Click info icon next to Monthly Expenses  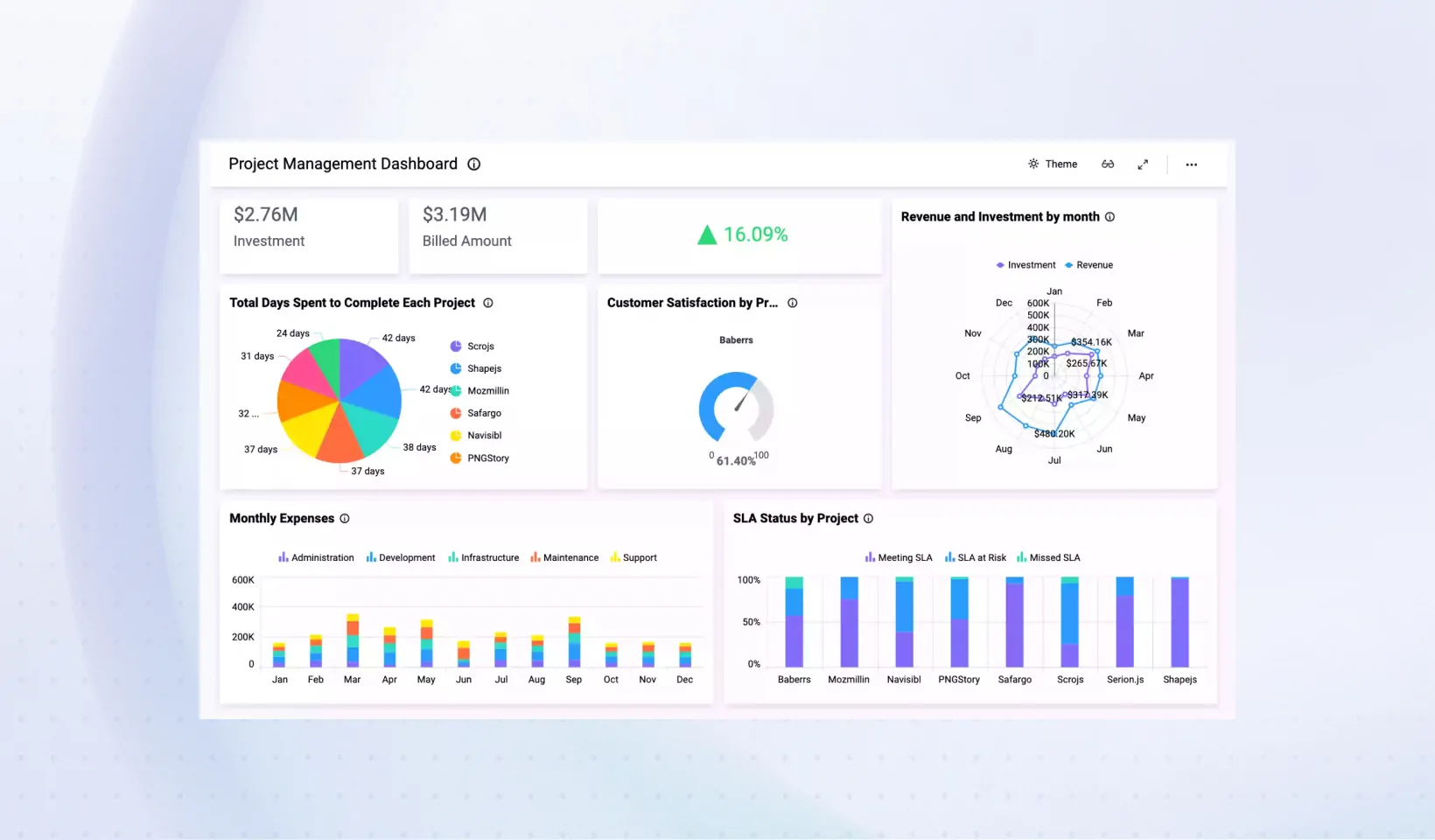(x=345, y=519)
